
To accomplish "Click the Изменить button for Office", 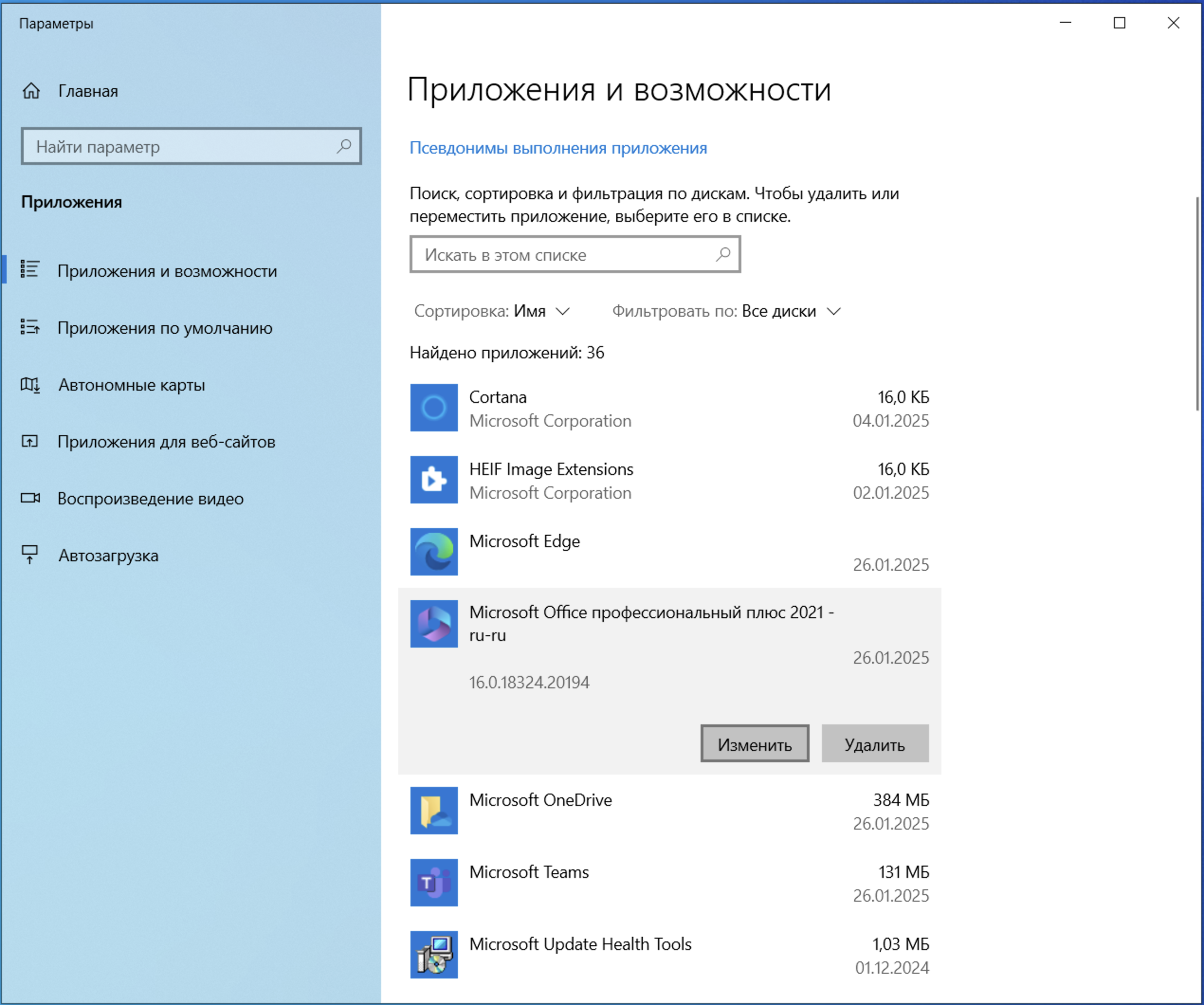I will tap(755, 744).
